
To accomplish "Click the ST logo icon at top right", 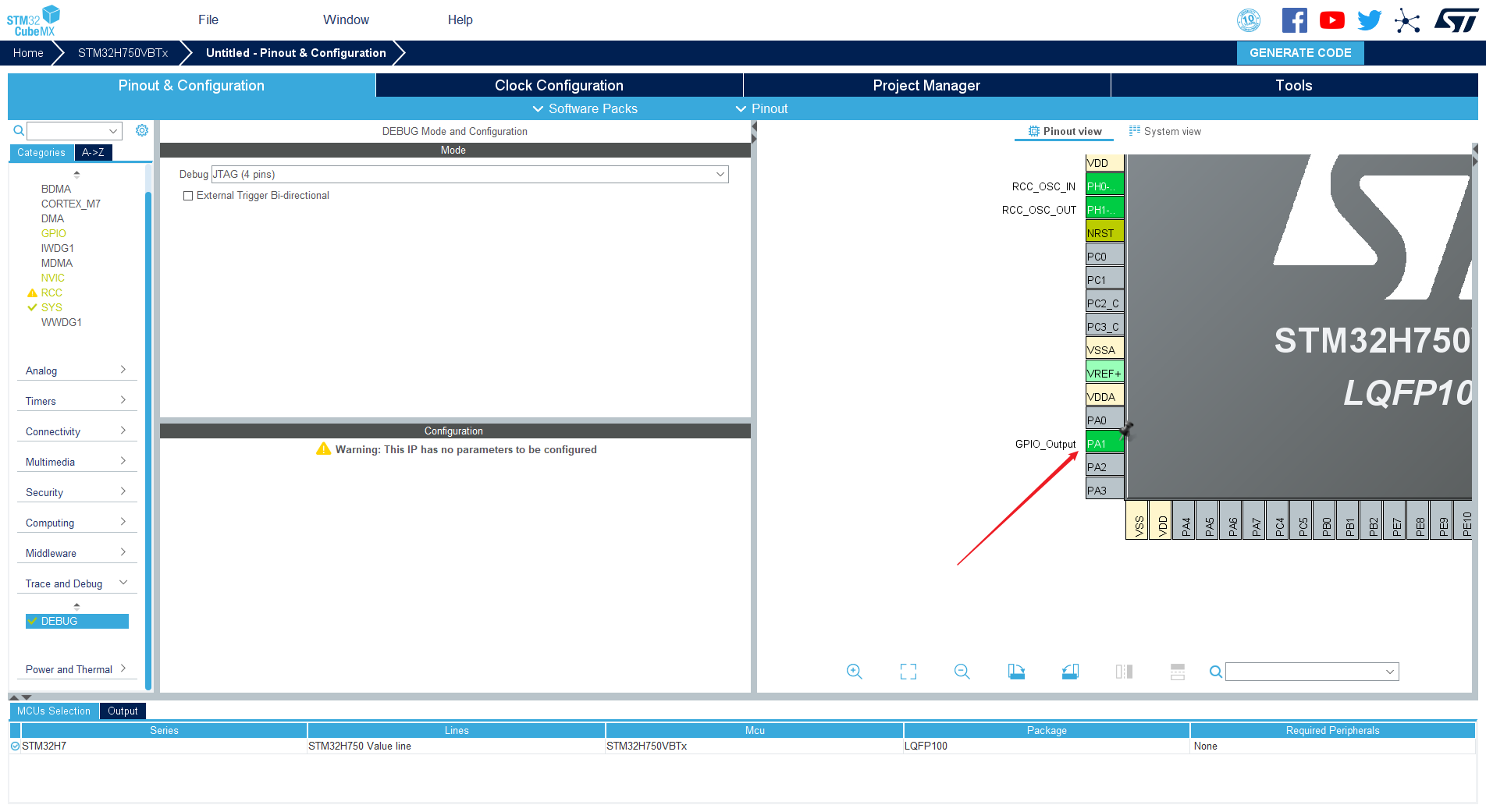I will (x=1456, y=20).
